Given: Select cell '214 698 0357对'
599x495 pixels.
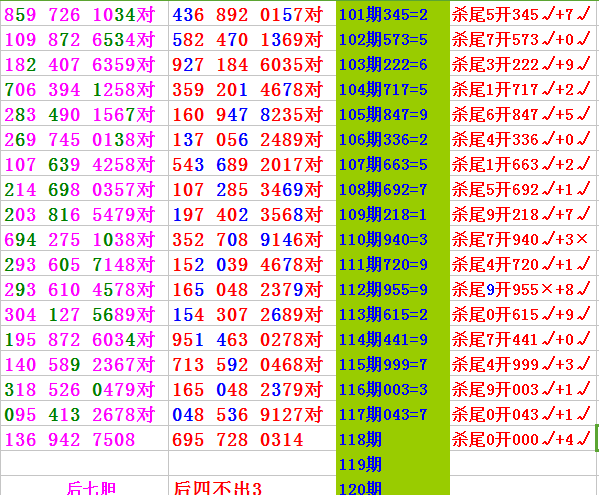Looking at the screenshot, I should pos(84,189).
